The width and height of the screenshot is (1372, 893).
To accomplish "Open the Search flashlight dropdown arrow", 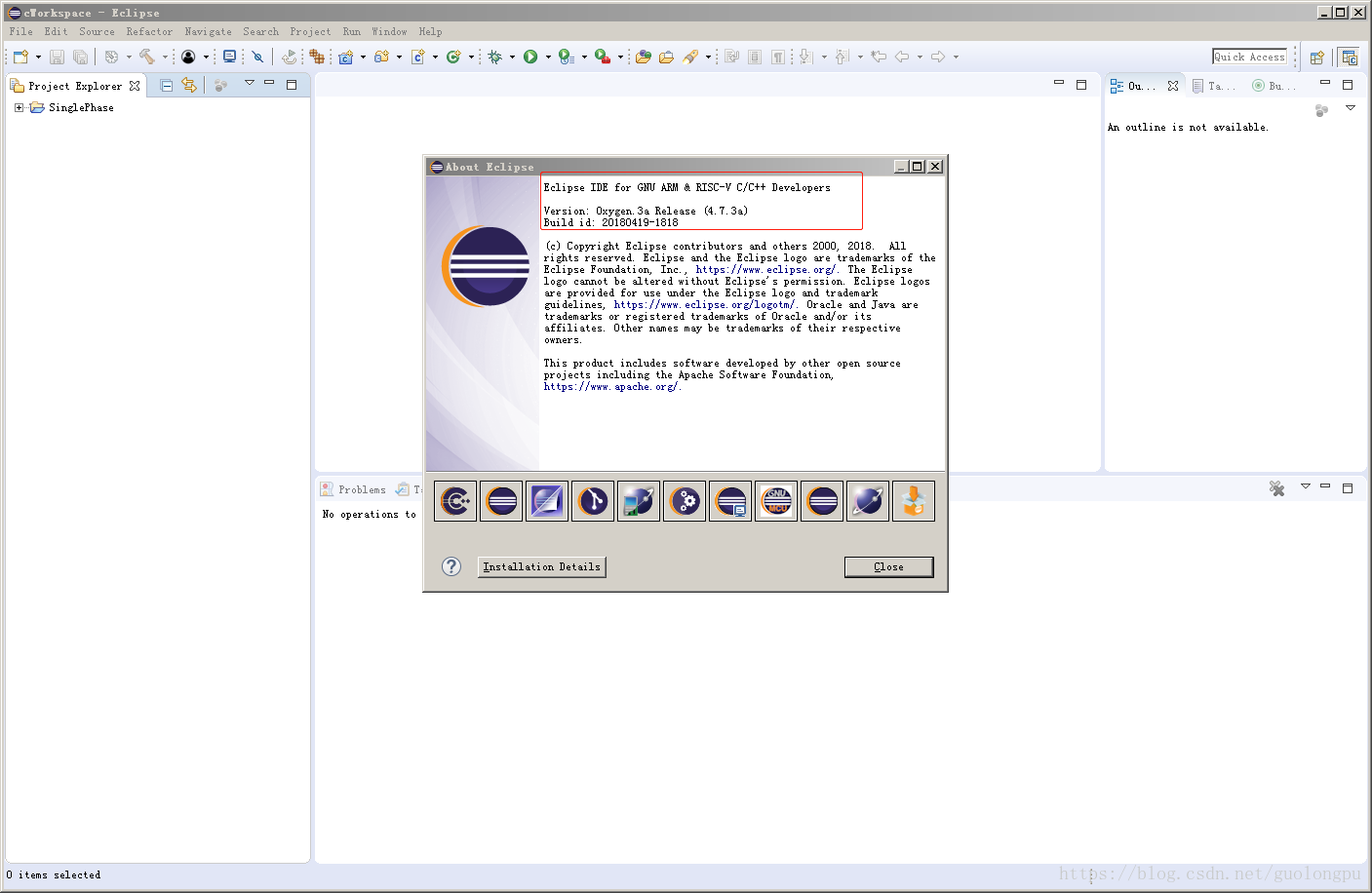I will 708,58.
